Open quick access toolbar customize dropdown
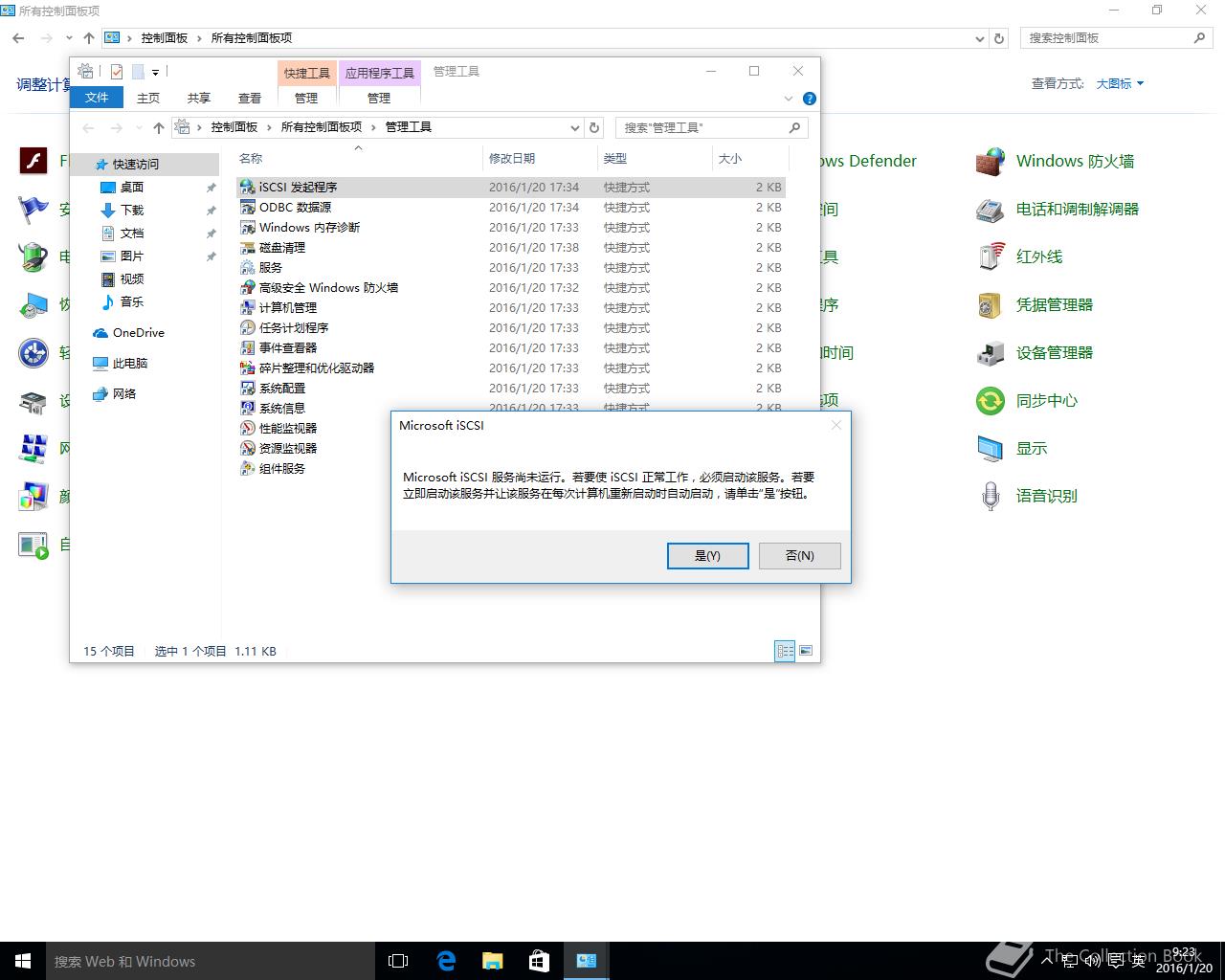 click(155, 72)
